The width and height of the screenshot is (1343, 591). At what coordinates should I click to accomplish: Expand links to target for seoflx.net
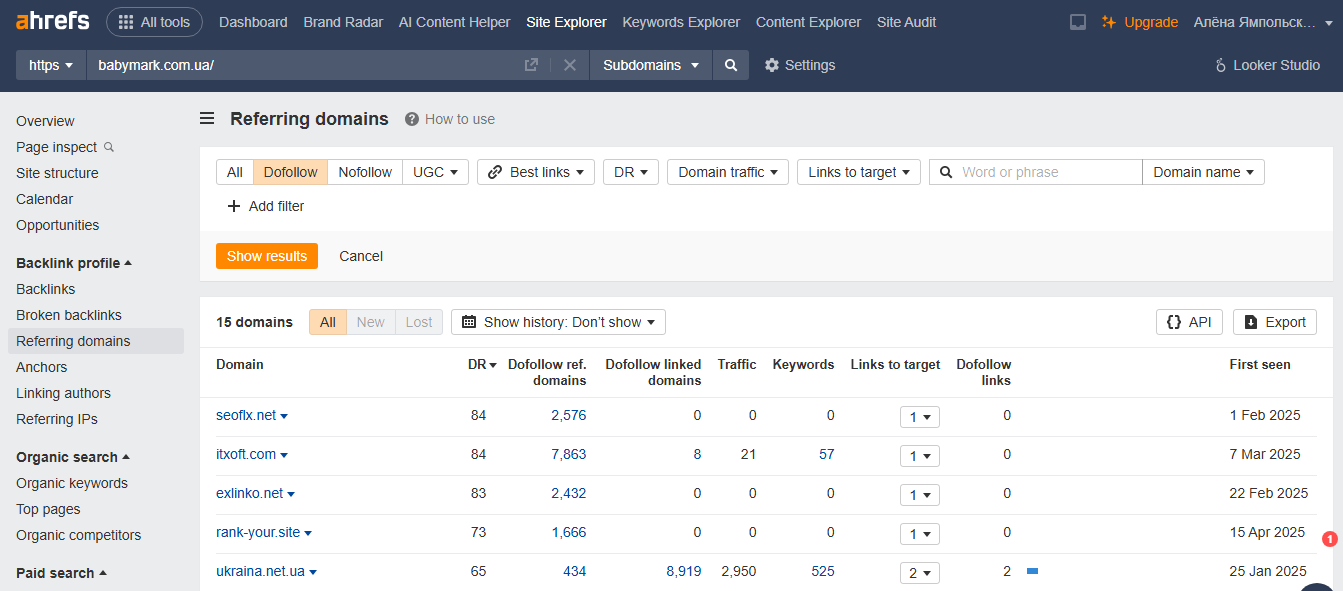(919, 416)
